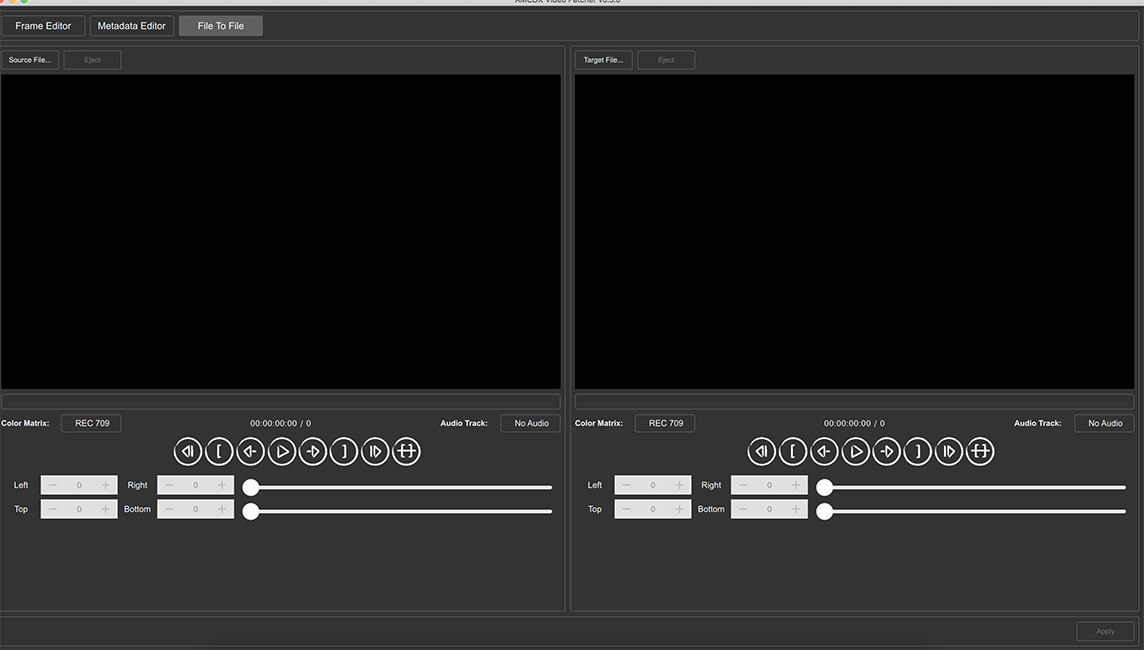The image size is (1144, 650).
Task: Set out-point bracket on target player
Action: (918, 452)
